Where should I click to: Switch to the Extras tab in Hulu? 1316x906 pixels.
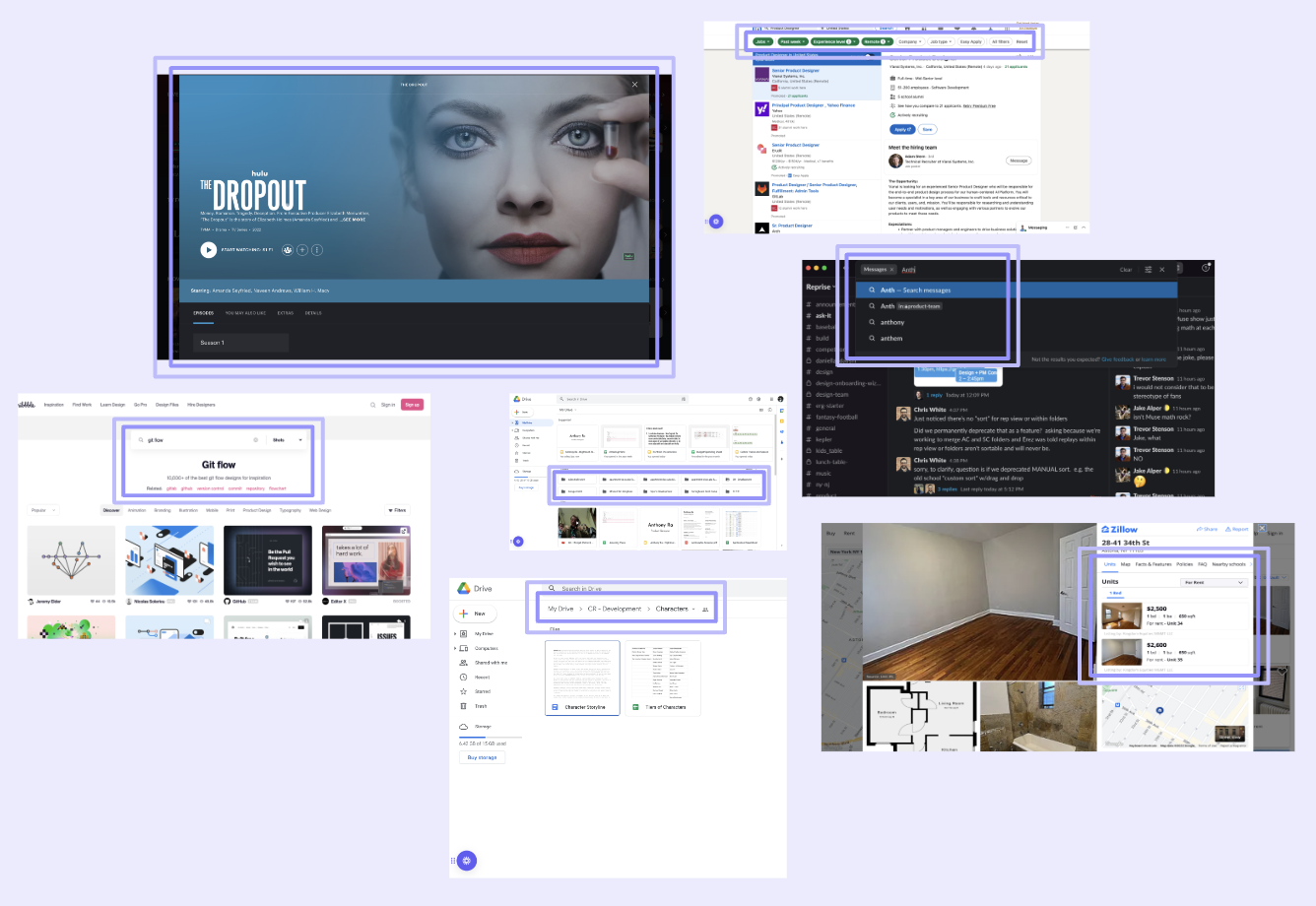(x=286, y=313)
